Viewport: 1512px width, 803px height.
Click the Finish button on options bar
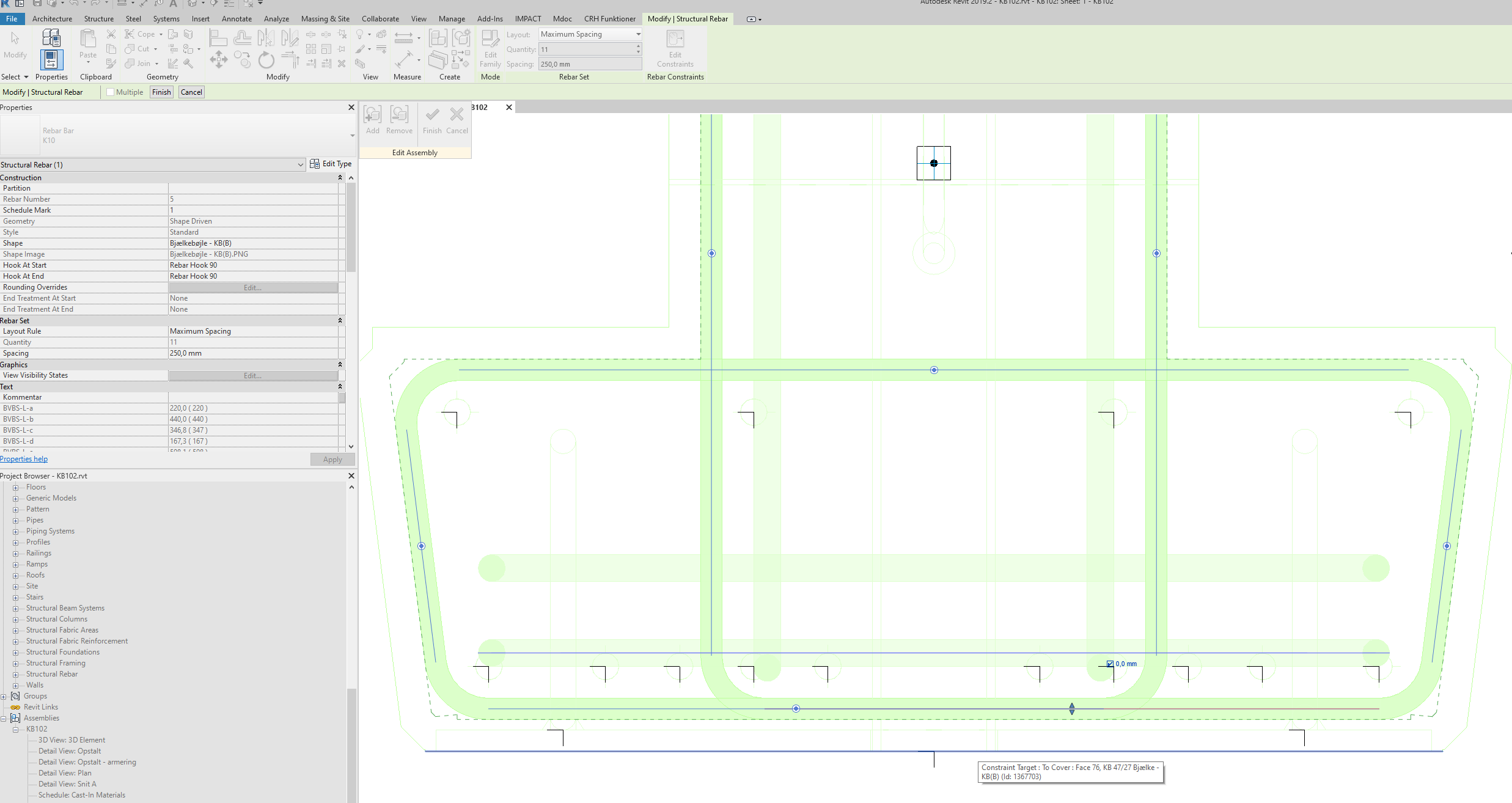tap(161, 92)
